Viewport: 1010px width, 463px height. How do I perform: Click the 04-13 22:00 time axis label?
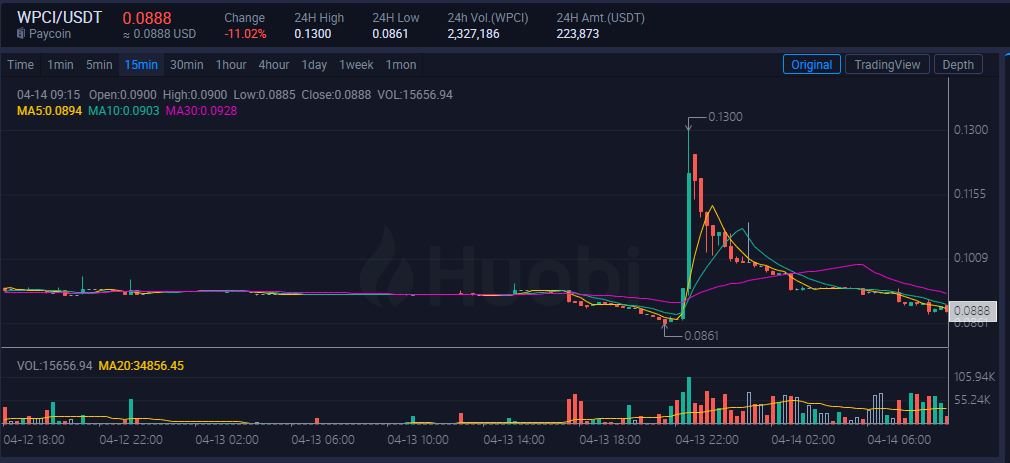706,440
